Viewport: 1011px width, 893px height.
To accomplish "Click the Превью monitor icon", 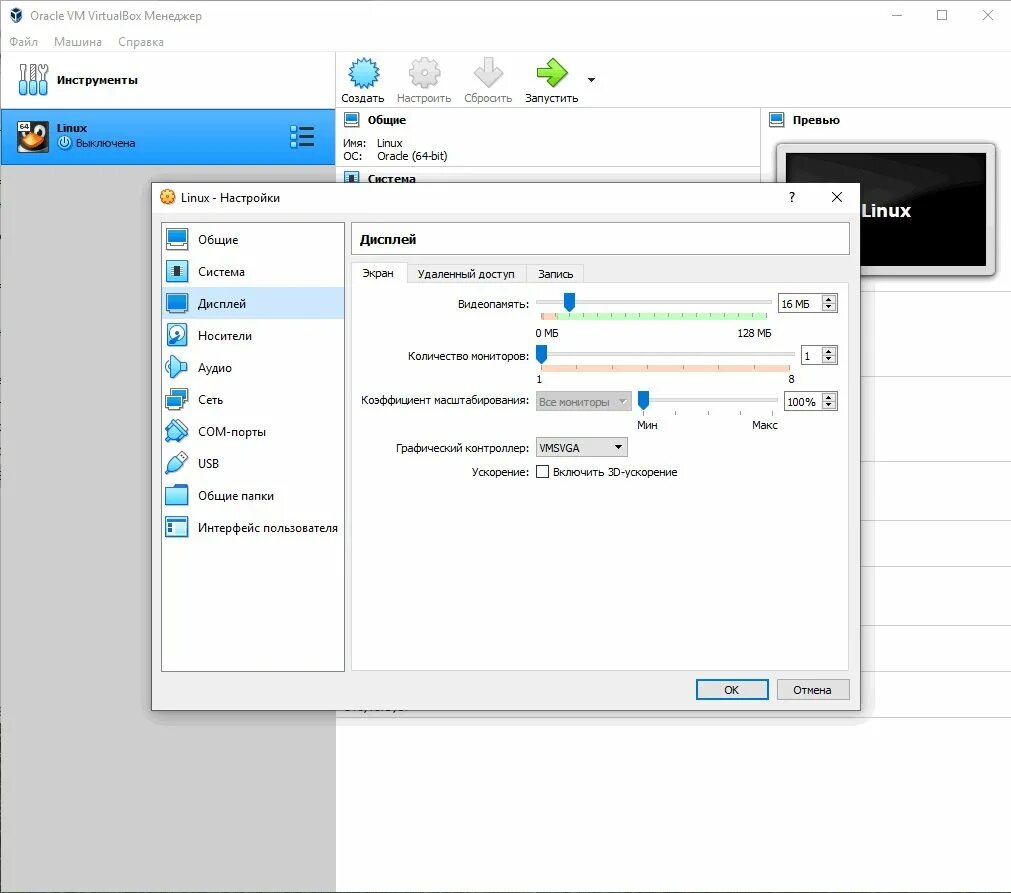I will pos(777,119).
